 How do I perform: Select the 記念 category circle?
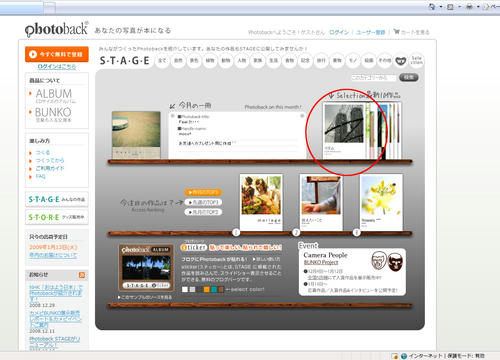click(x=305, y=61)
